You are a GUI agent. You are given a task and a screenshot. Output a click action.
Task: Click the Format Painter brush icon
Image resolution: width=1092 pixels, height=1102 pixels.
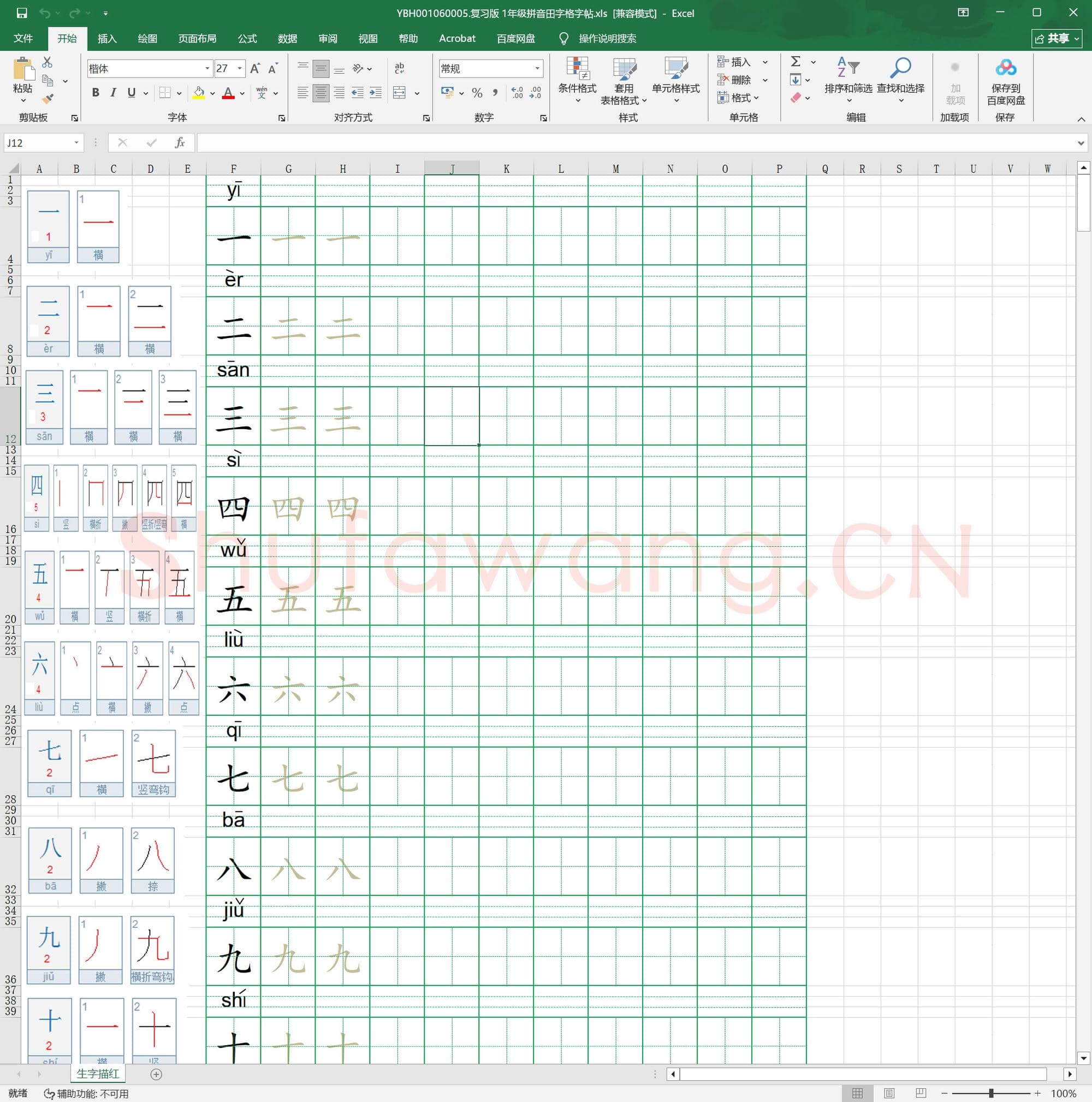(48, 99)
